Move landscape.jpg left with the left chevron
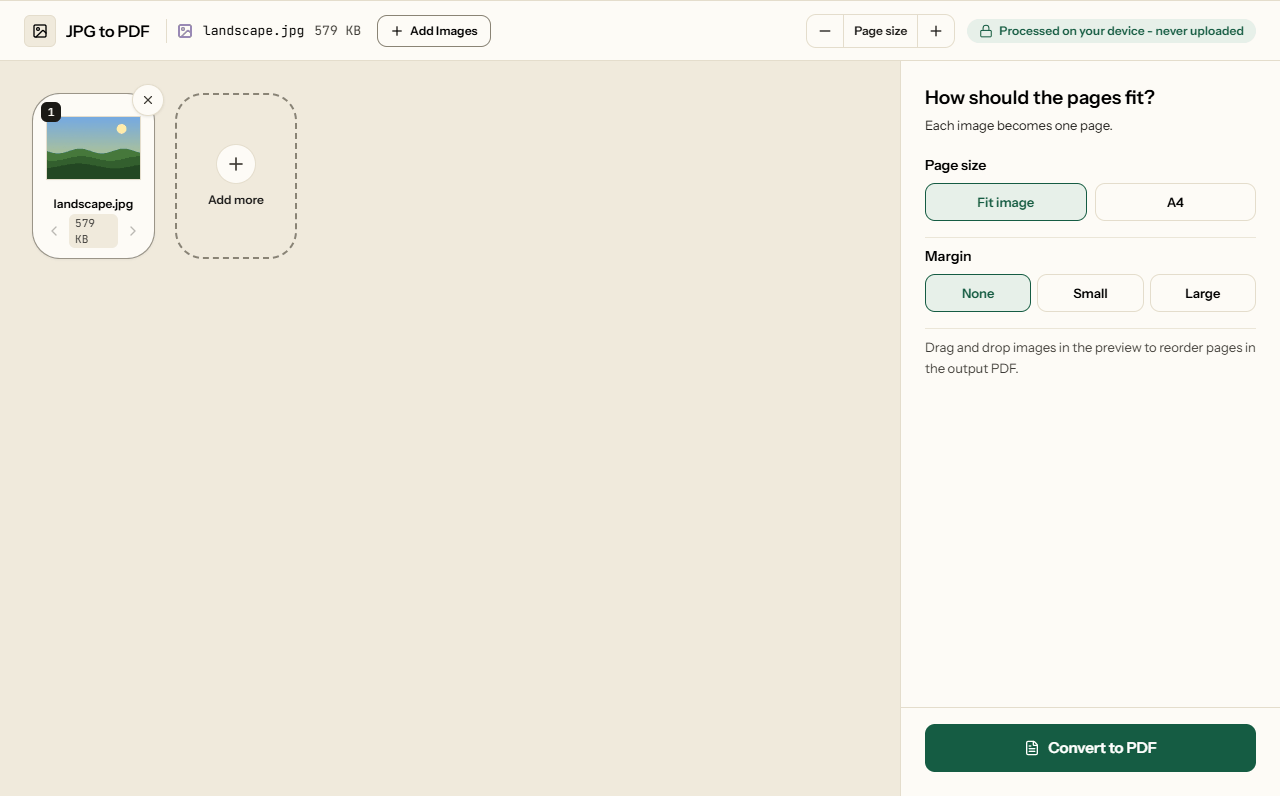 pyautogui.click(x=54, y=231)
